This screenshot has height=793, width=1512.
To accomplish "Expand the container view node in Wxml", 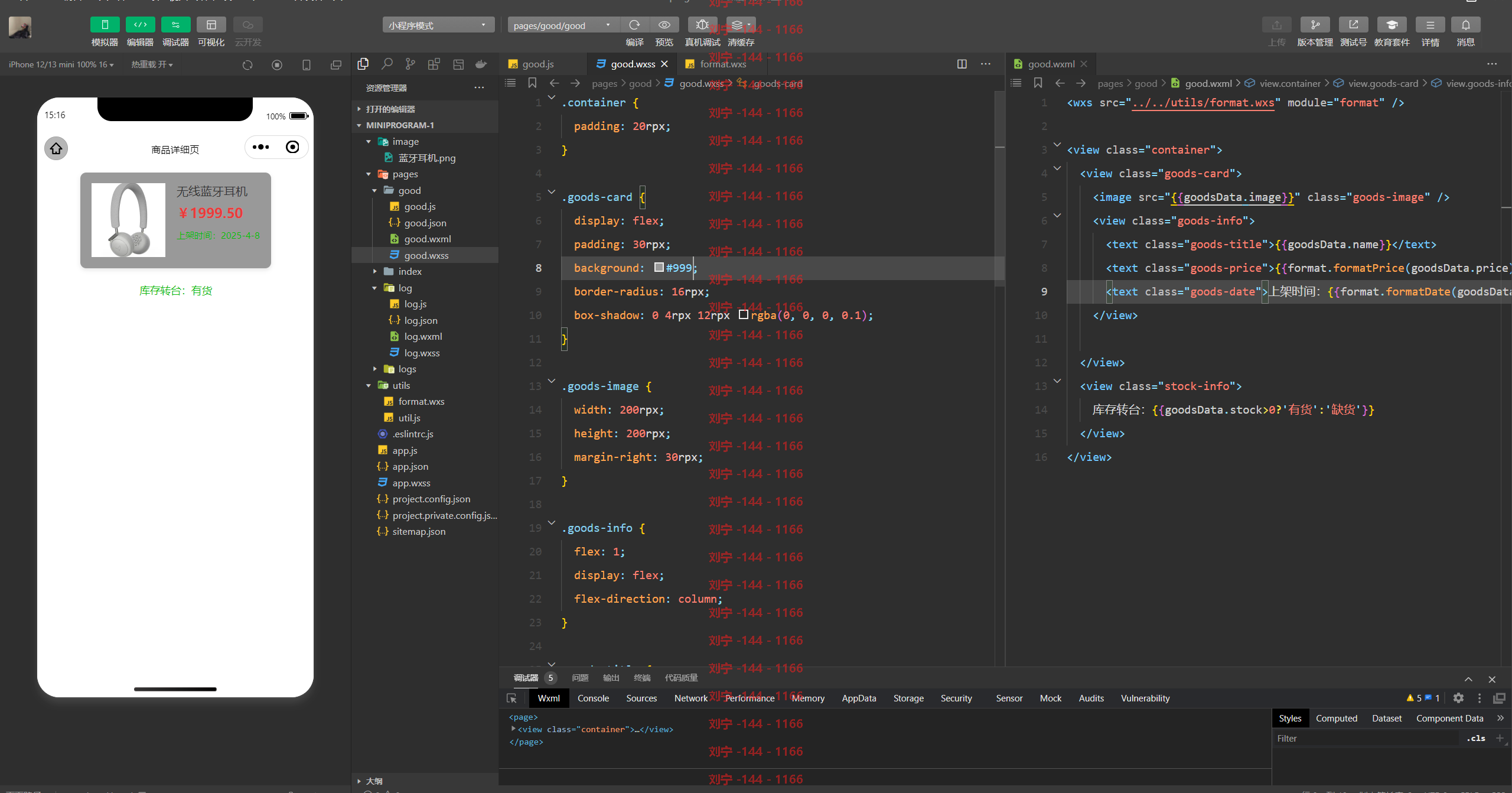I will pyautogui.click(x=513, y=729).
